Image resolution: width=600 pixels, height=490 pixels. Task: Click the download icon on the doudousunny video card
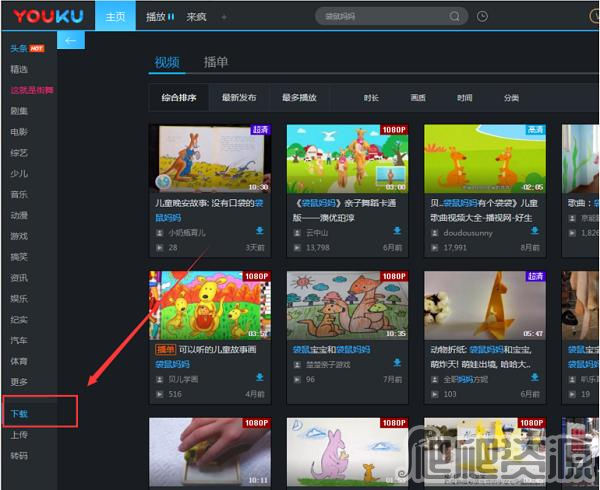[535, 230]
